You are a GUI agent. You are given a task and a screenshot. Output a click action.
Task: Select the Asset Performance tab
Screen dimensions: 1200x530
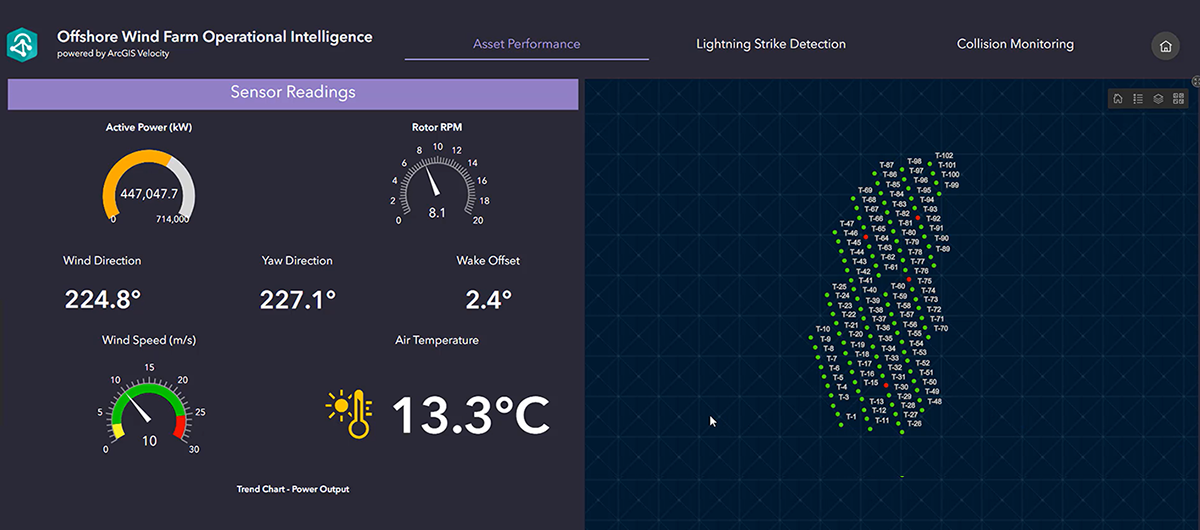[x=527, y=44]
